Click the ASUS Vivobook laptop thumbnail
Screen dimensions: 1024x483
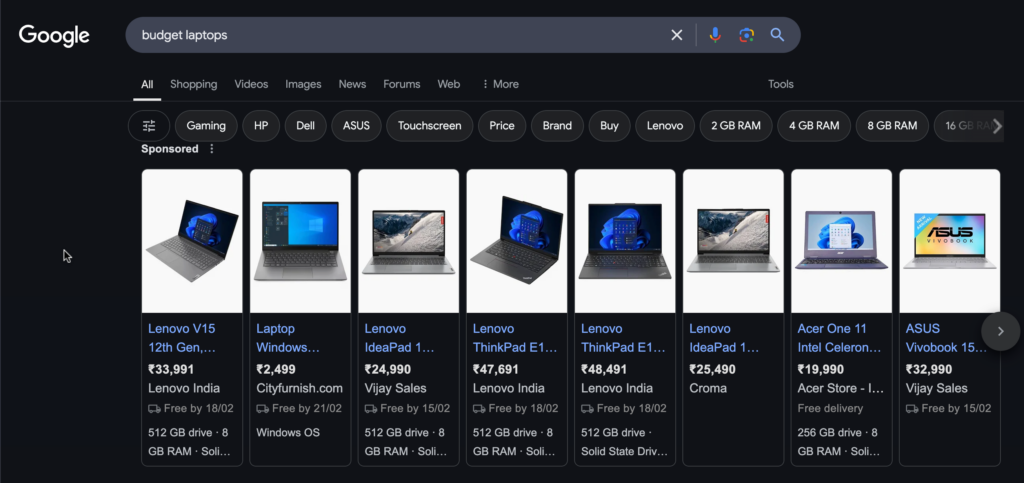pyautogui.click(x=949, y=240)
